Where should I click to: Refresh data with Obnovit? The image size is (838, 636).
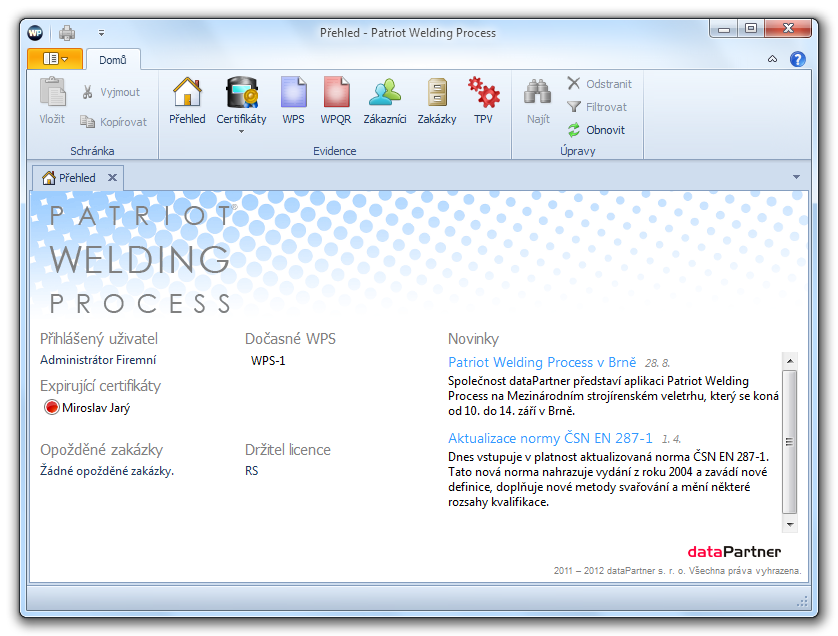tap(596, 130)
